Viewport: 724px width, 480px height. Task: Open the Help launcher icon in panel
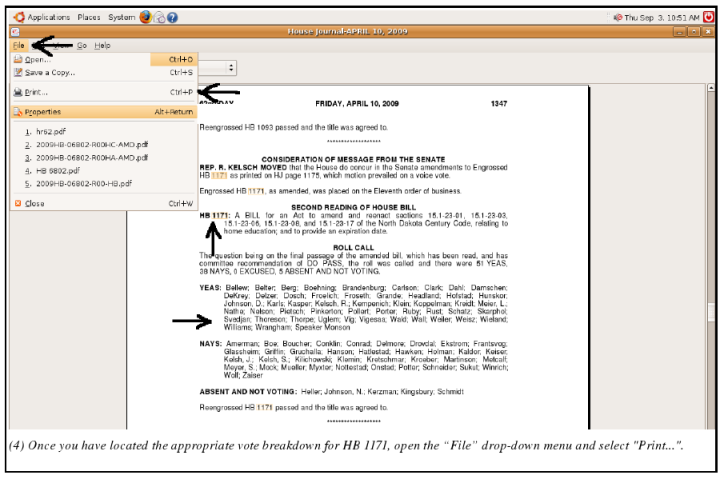click(x=173, y=17)
